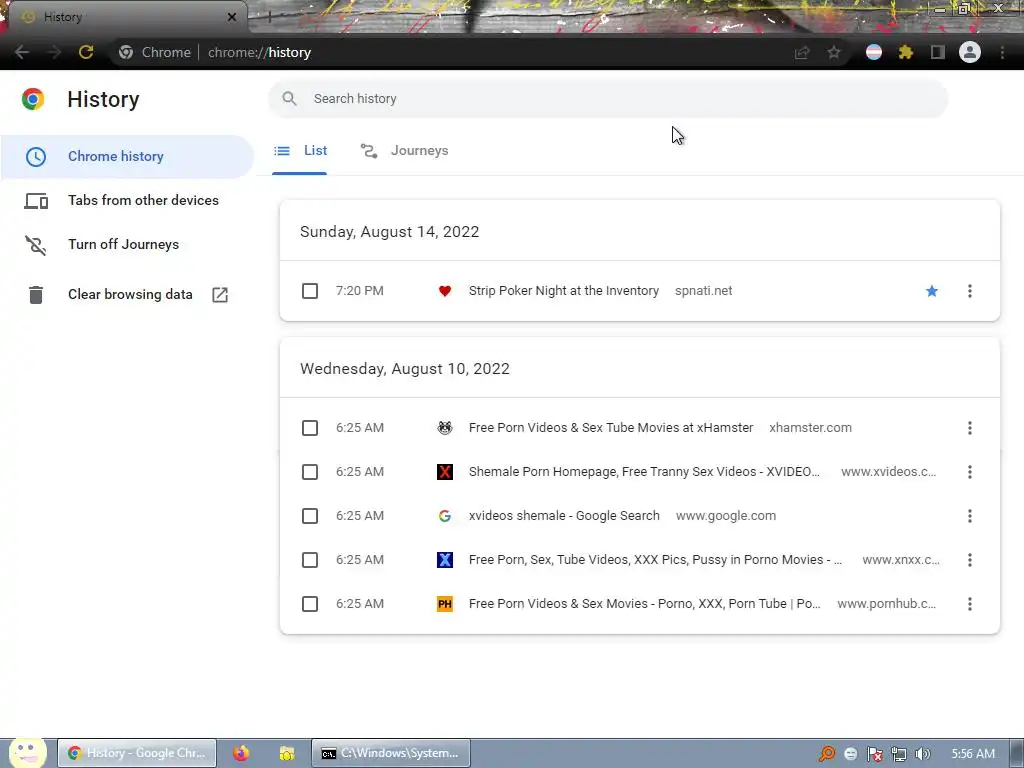Viewport: 1024px width, 768px height.
Task: Click the trash icon beside Clear browsing data
Action: click(36, 295)
